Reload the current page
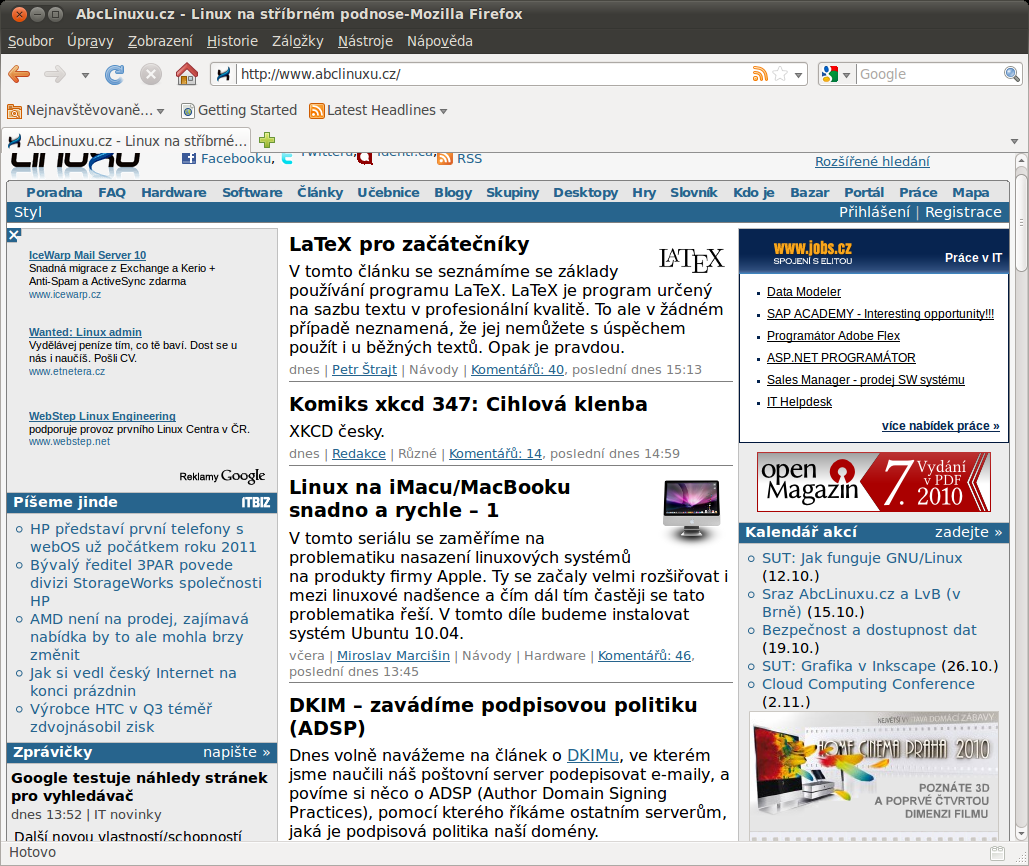 point(114,74)
